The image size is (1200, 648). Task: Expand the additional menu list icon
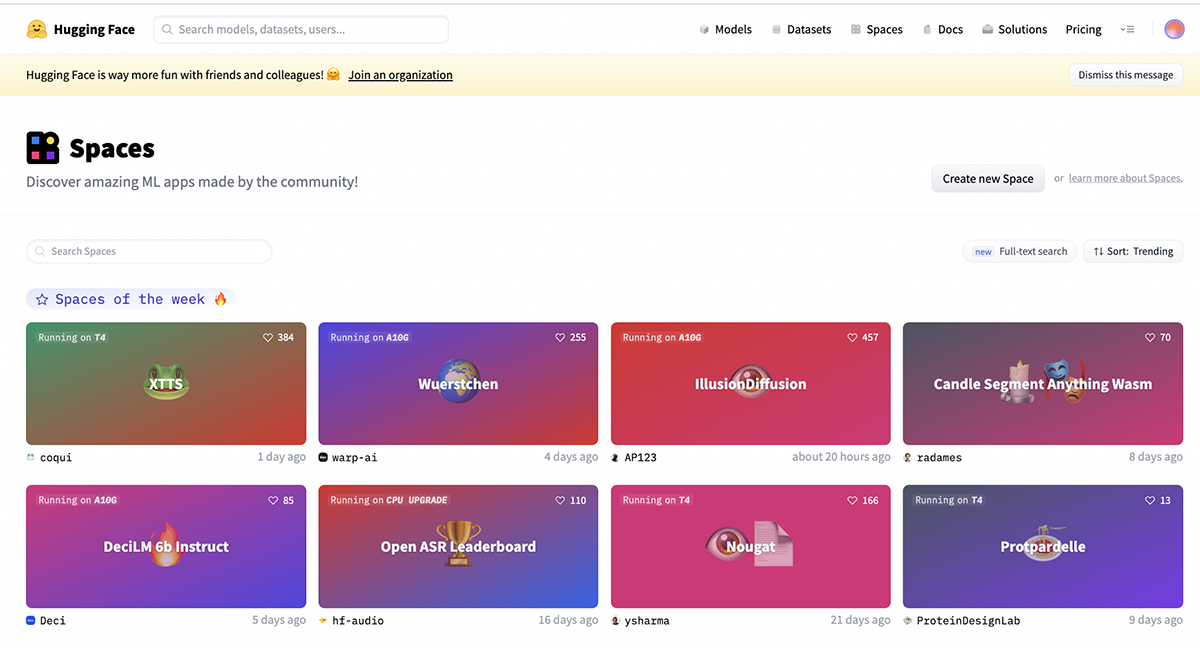pyautogui.click(x=1127, y=30)
